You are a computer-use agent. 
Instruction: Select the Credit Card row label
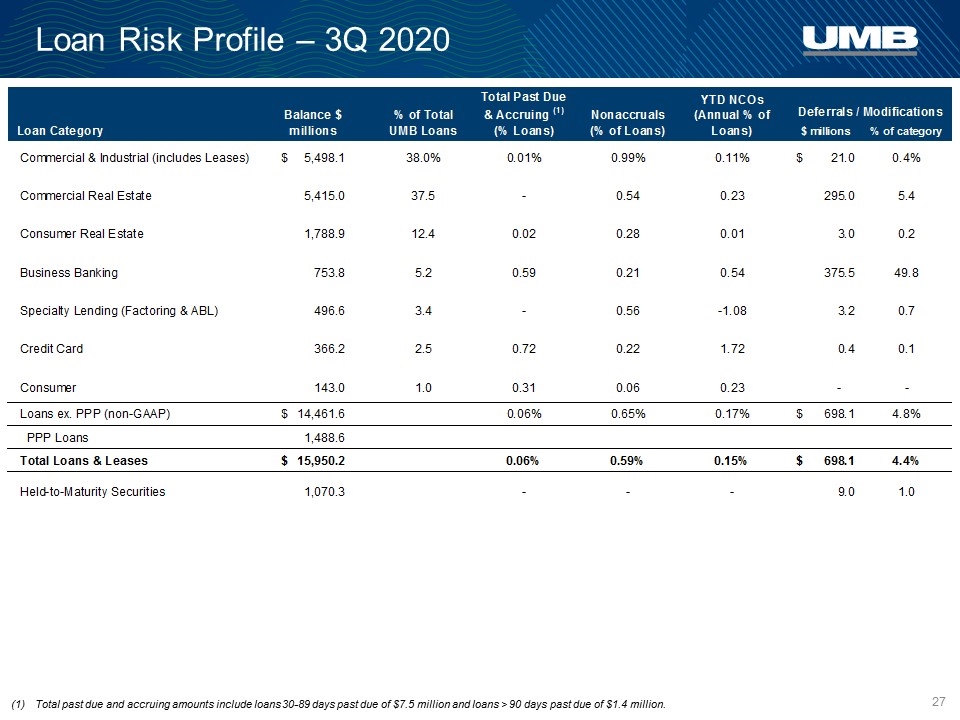coord(51,349)
